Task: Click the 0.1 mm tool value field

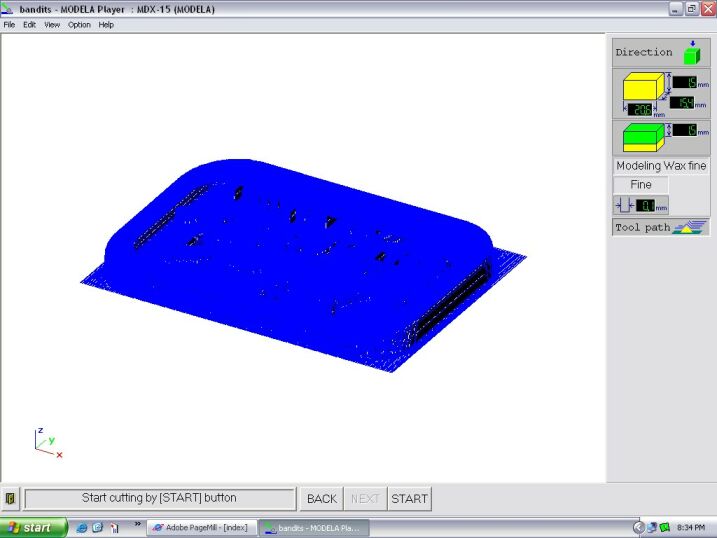Action: (646, 206)
